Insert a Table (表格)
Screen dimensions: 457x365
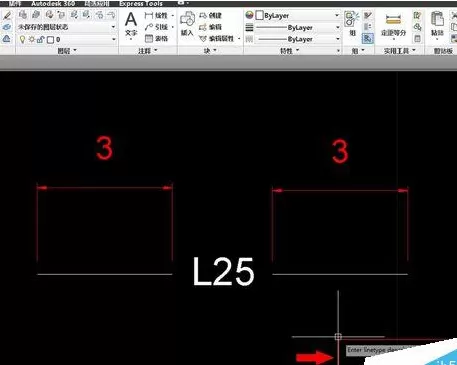click(156, 39)
